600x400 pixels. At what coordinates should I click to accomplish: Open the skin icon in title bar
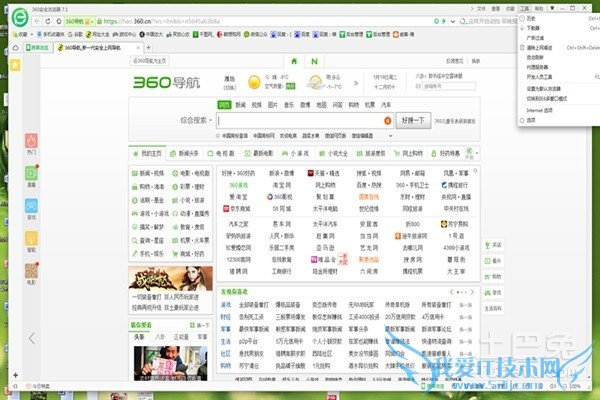coord(552,8)
